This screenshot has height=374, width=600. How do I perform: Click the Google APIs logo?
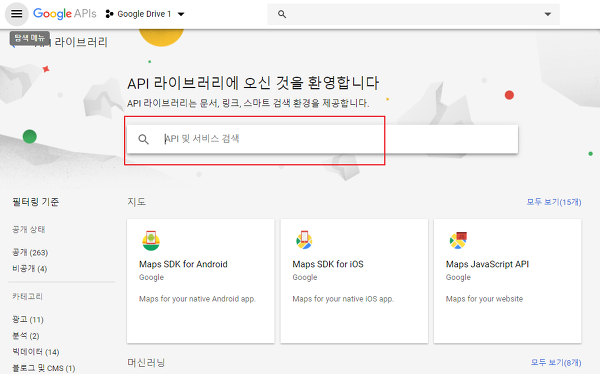pos(65,14)
